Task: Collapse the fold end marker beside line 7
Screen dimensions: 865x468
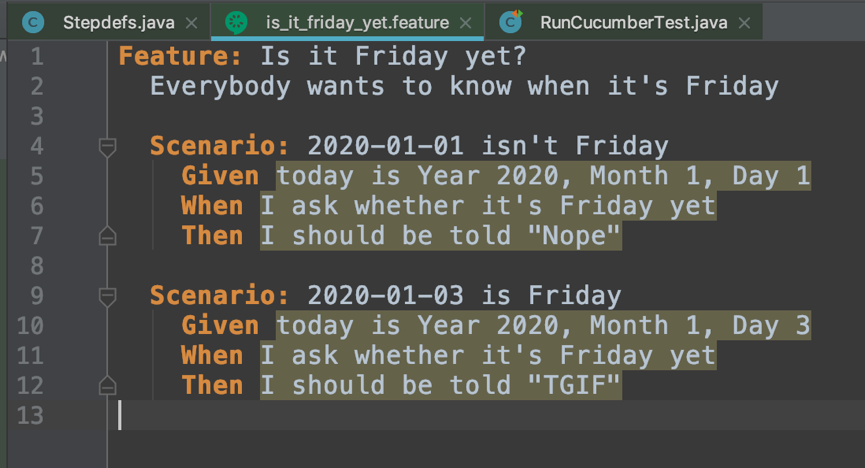Action: click(x=107, y=236)
